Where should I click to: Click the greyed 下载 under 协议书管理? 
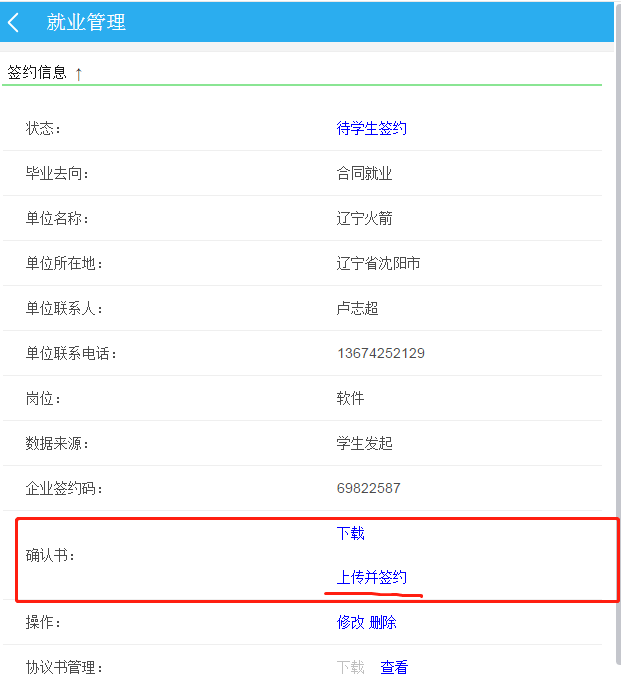click(350, 668)
